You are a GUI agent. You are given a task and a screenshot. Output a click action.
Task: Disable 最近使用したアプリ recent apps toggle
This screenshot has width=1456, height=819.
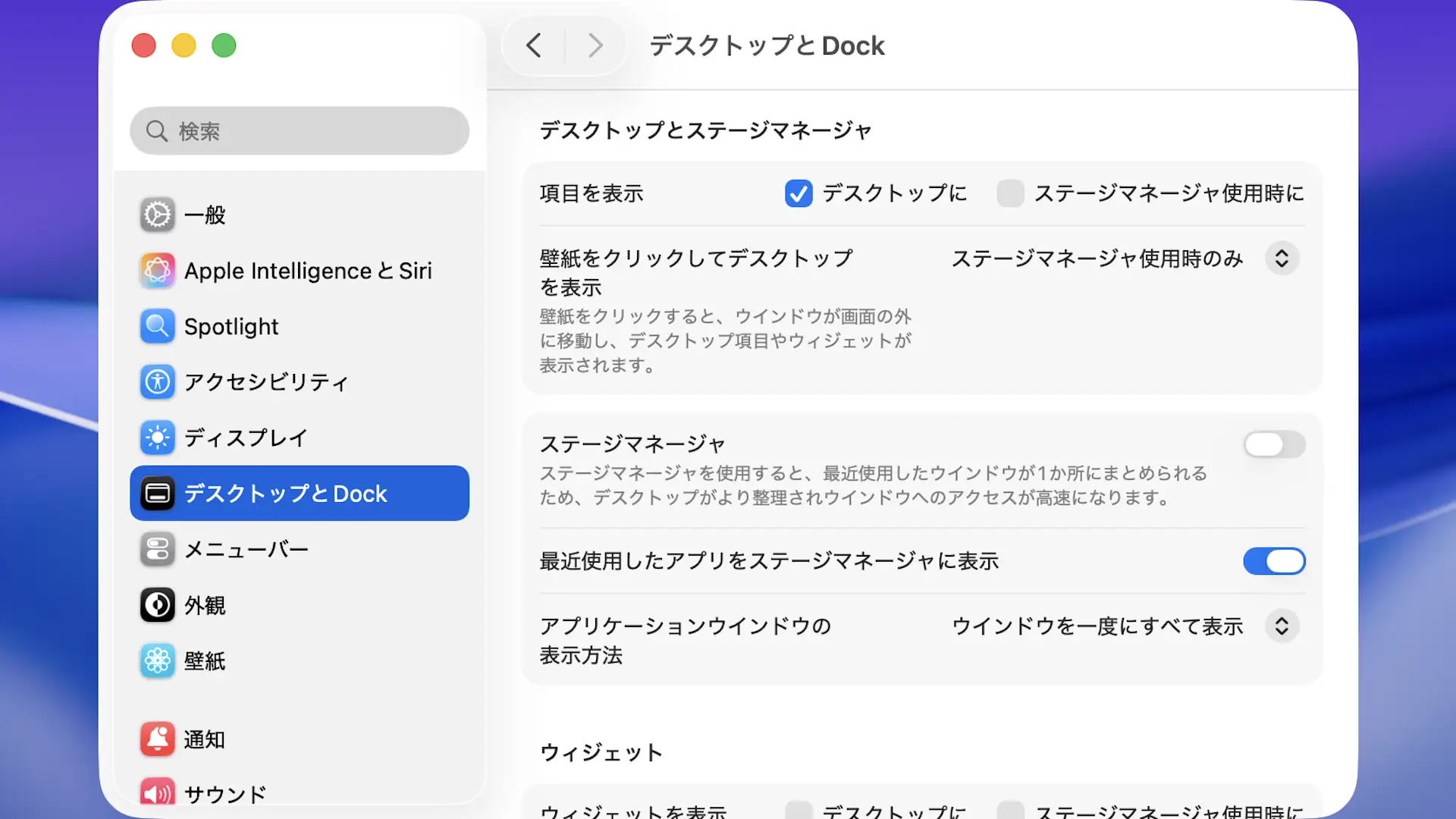point(1274,561)
